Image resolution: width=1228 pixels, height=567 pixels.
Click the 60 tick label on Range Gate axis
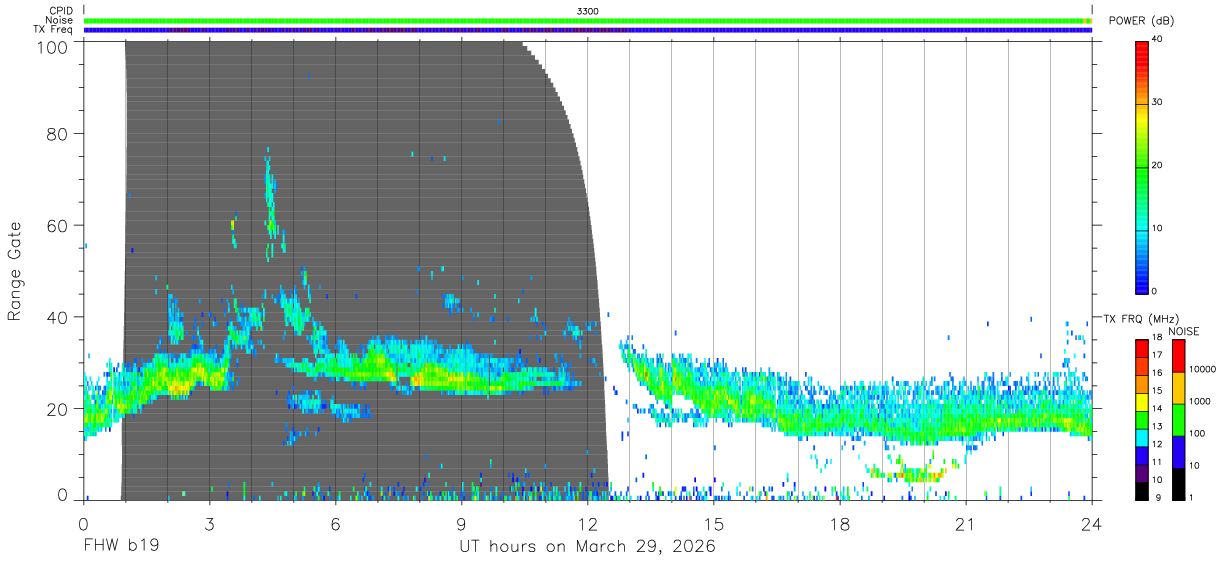tap(58, 226)
